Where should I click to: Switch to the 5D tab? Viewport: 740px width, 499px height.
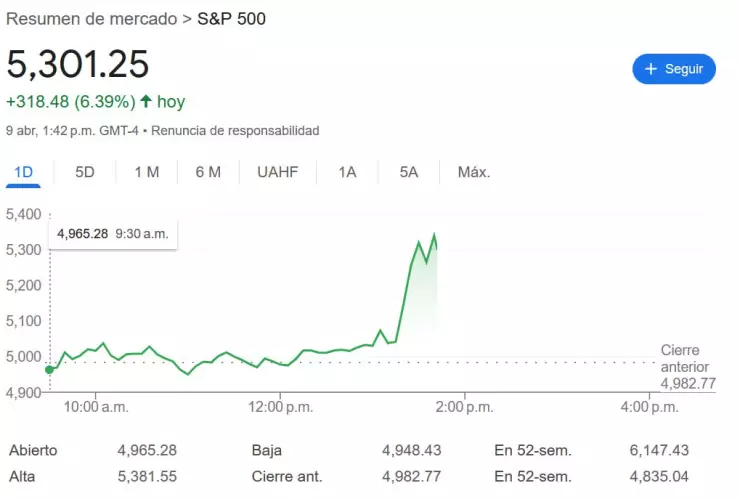pyautogui.click(x=85, y=172)
